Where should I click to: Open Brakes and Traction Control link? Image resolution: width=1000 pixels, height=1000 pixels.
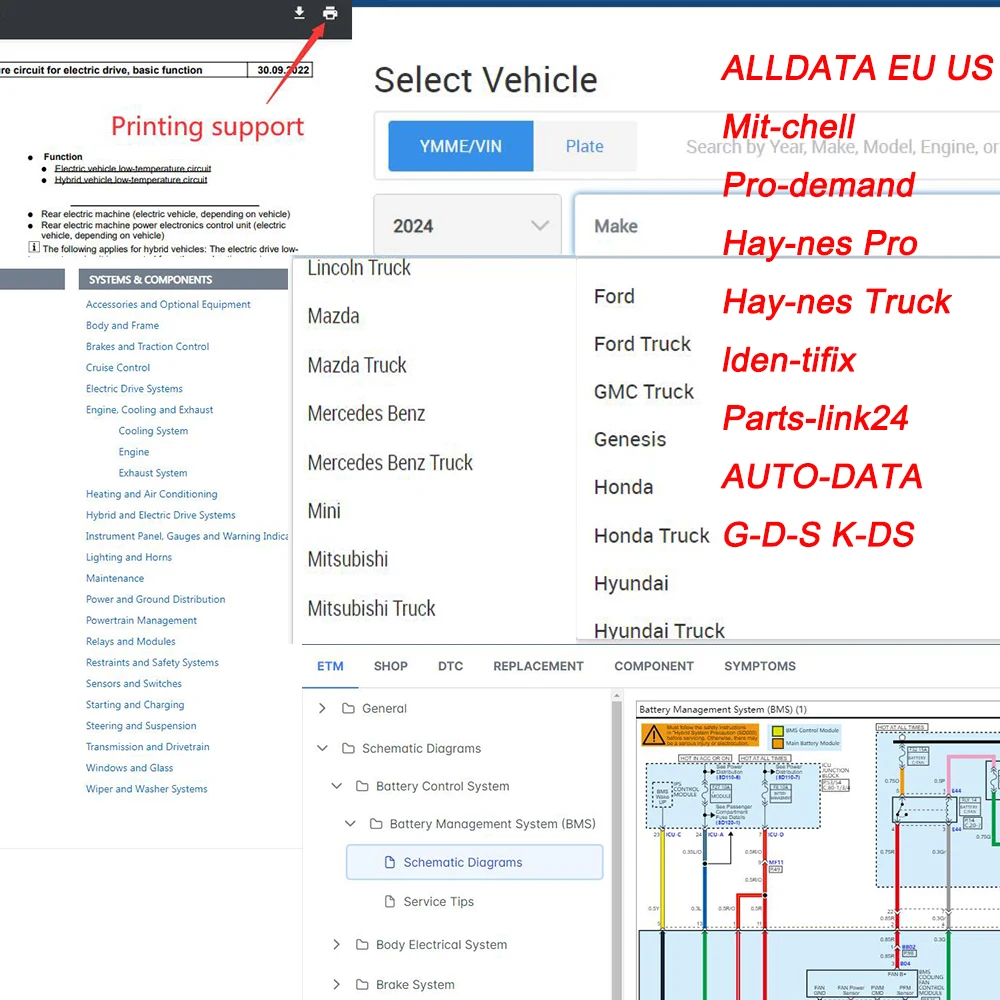pos(147,346)
